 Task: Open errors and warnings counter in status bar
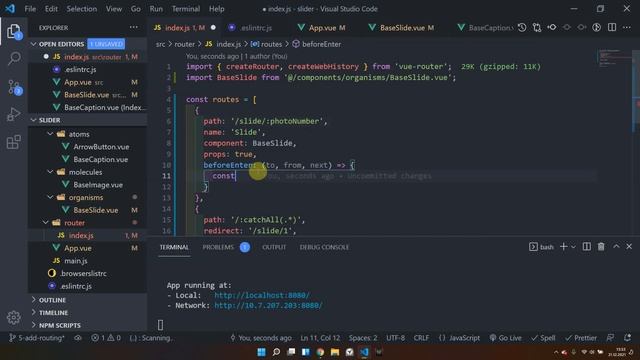[106, 338]
